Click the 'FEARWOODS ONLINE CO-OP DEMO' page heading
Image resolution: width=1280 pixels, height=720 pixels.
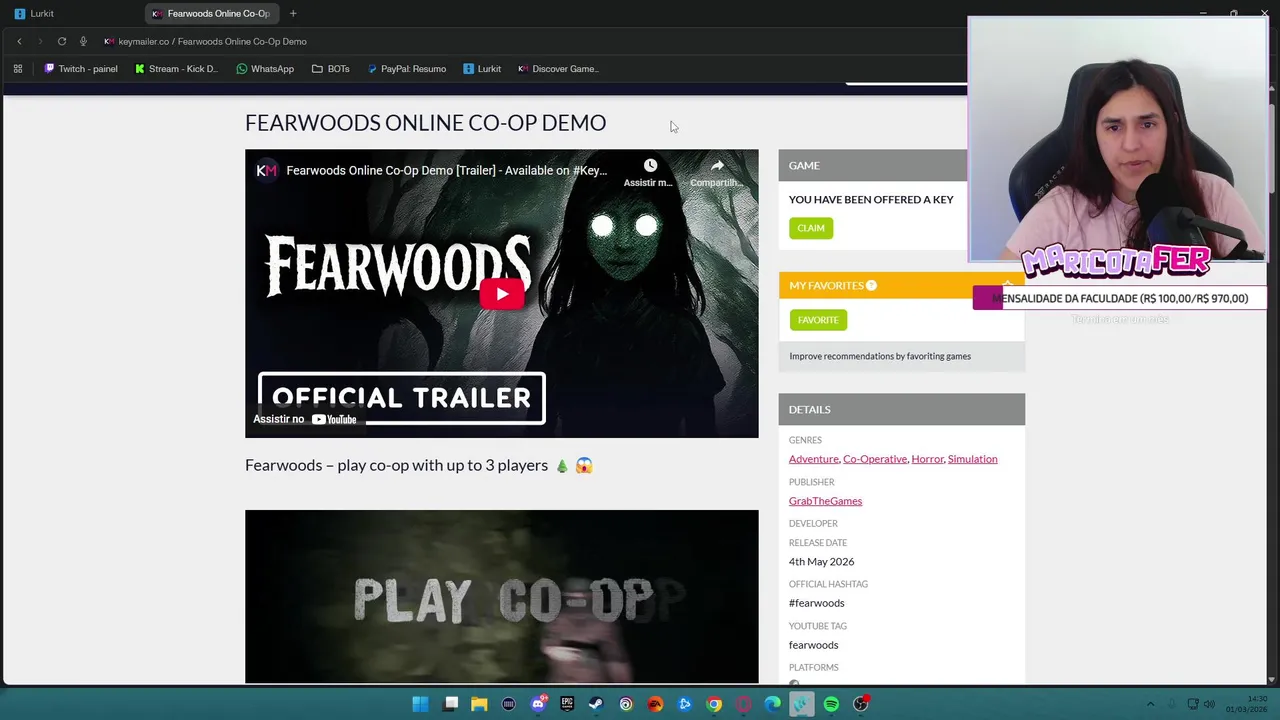(x=425, y=123)
